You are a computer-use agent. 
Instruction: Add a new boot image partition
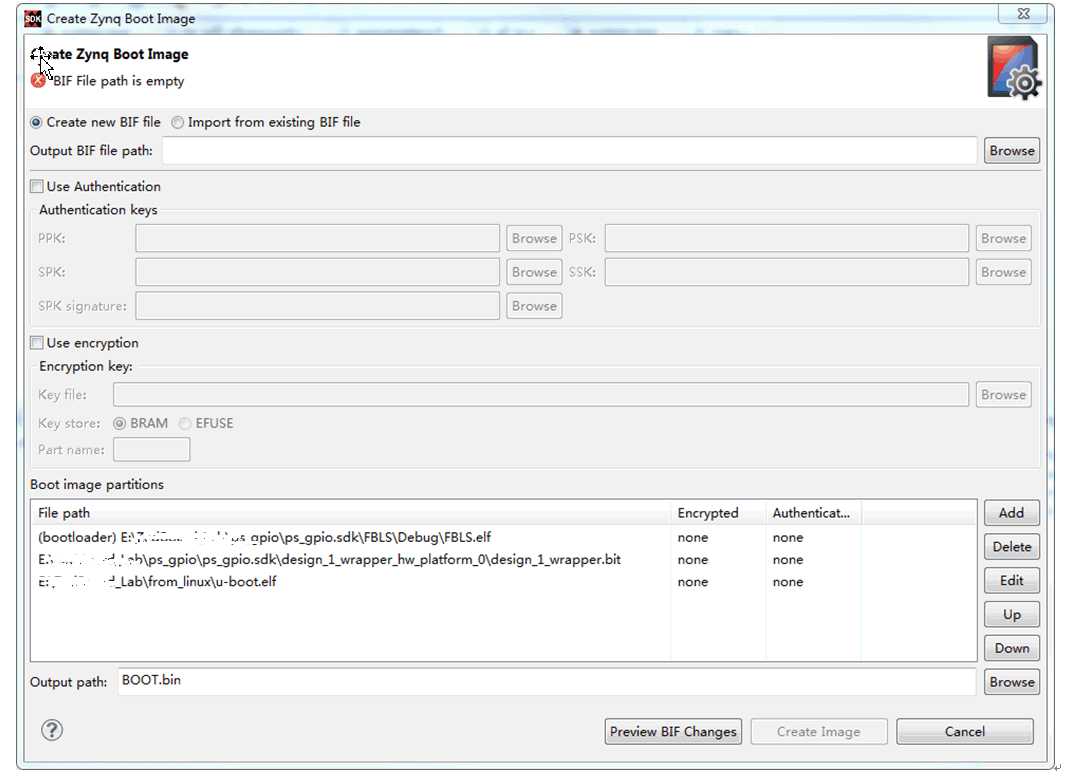click(x=1011, y=512)
